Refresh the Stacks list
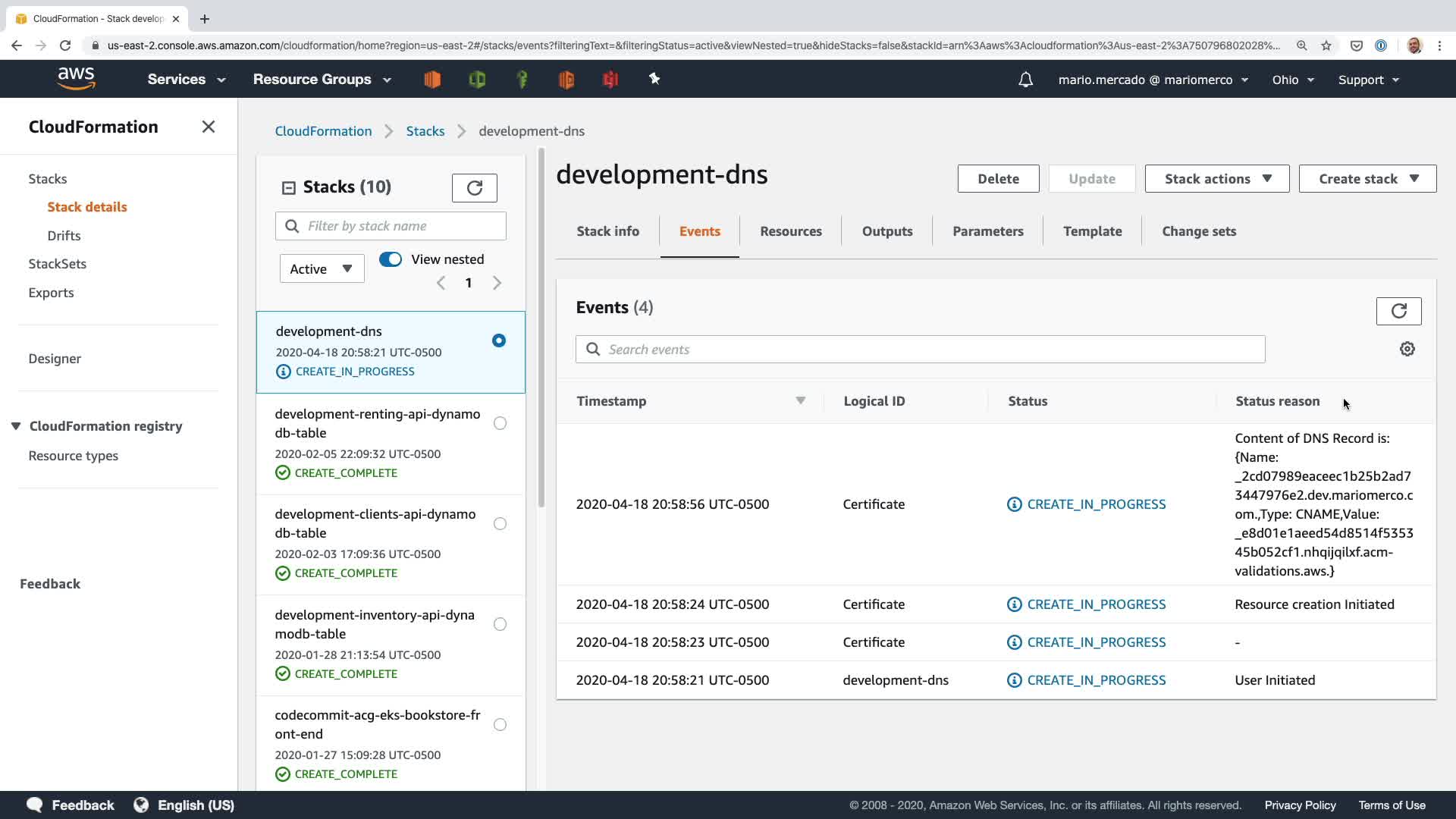Image resolution: width=1456 pixels, height=819 pixels. [x=474, y=188]
